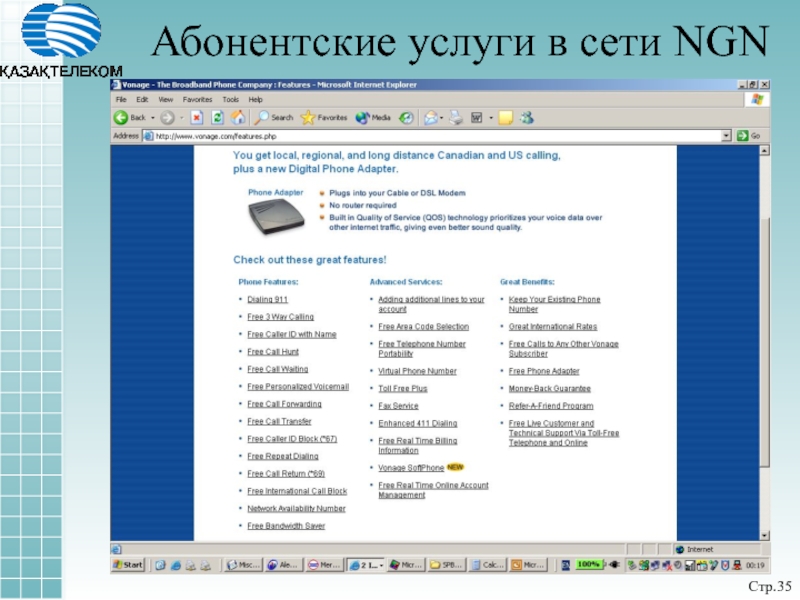Open Free International Call Block link
The image size is (800, 600).
pos(297,491)
